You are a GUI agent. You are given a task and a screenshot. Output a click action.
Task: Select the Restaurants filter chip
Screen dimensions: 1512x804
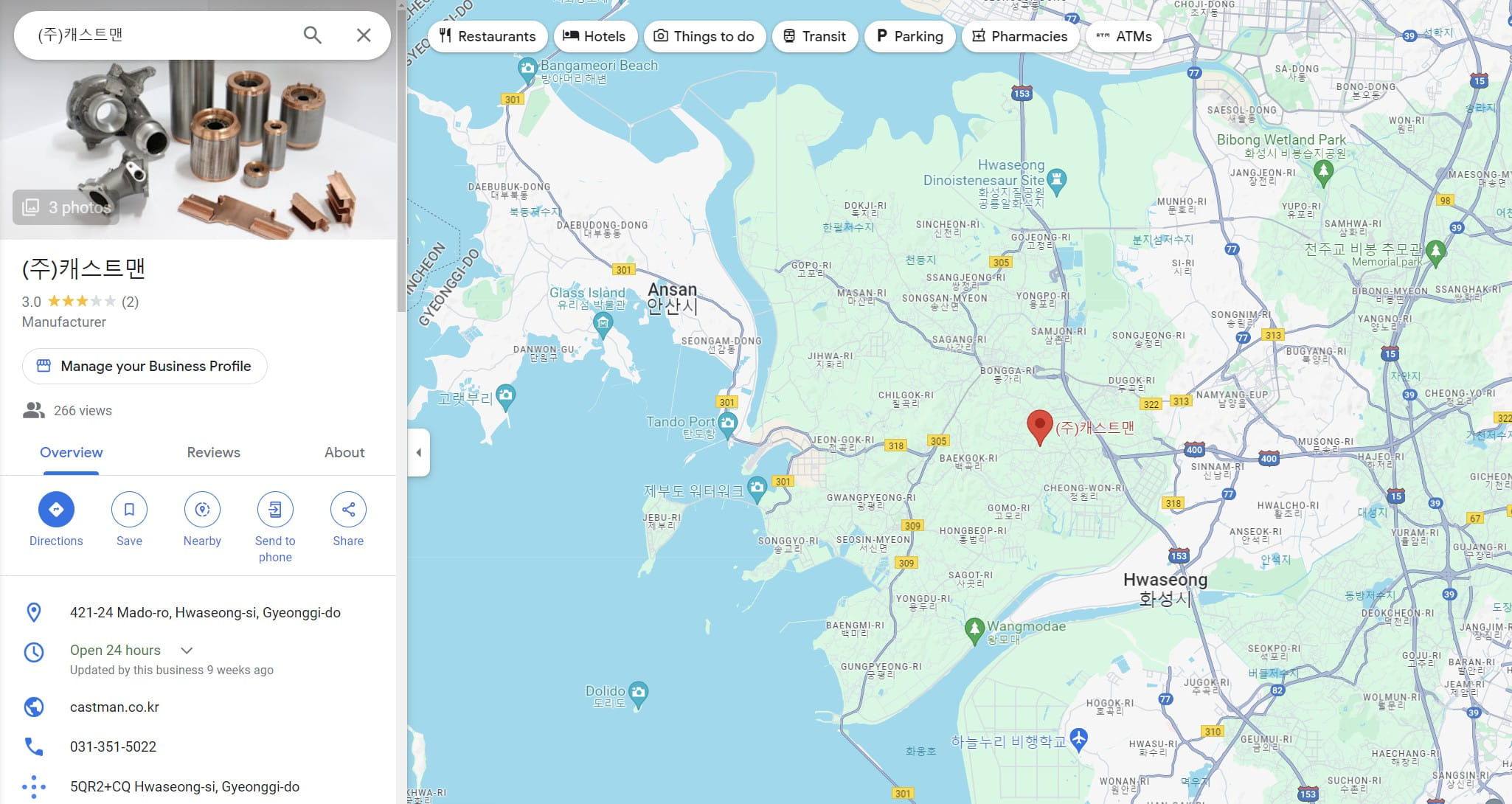[488, 36]
